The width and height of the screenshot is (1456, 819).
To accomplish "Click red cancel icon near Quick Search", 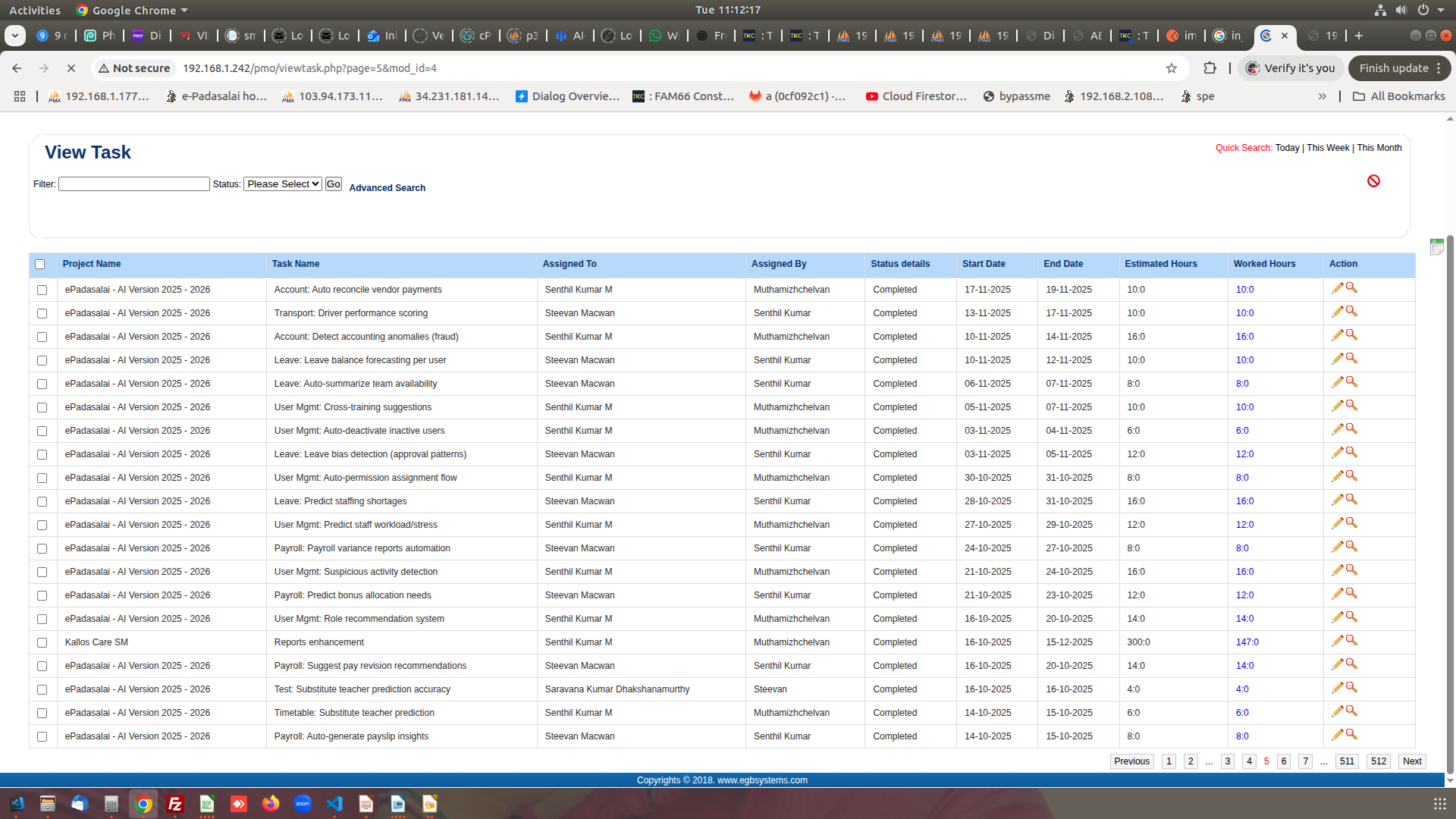I will click(1373, 180).
